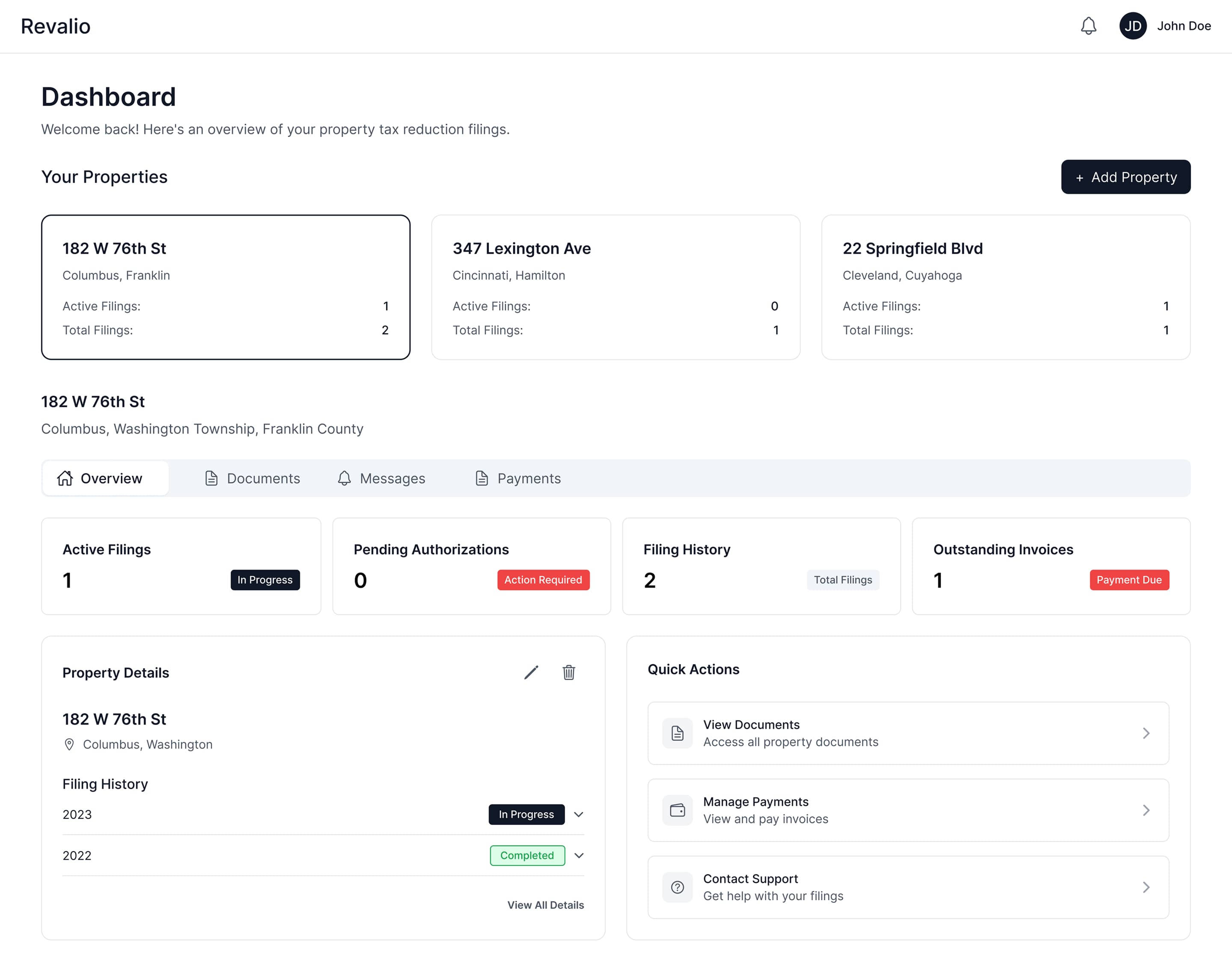Screen dimensions: 1232x960
Task: Click the Revalio logo
Action: pyautogui.click(x=55, y=27)
